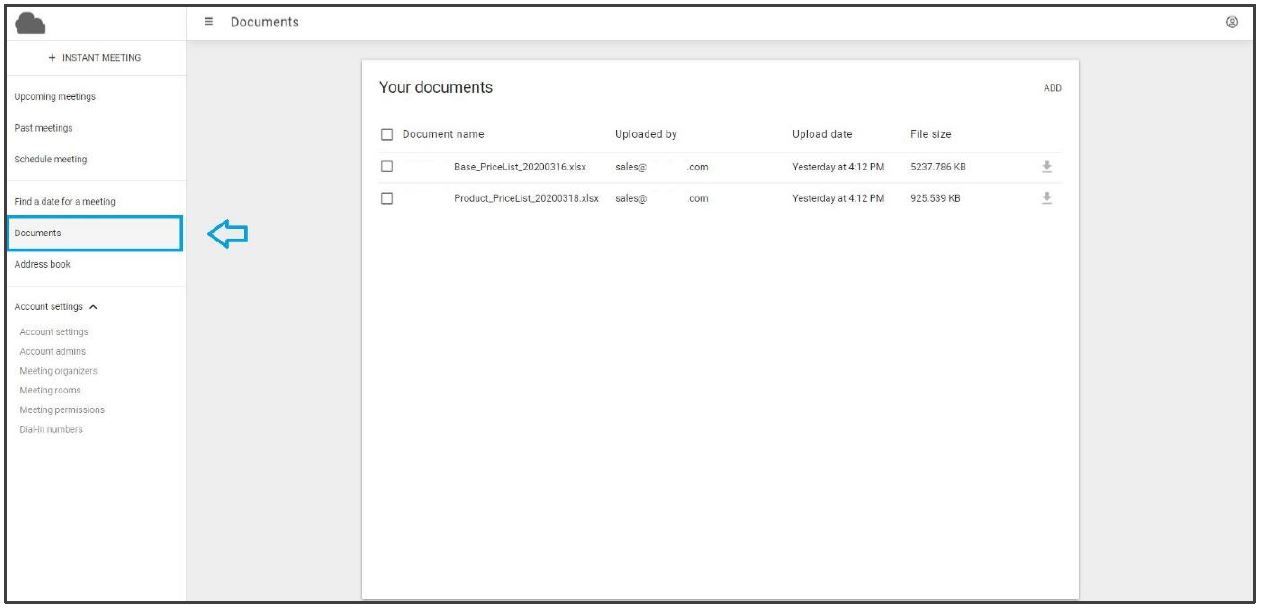
Task: Open the Address book
Action: click(x=43, y=265)
